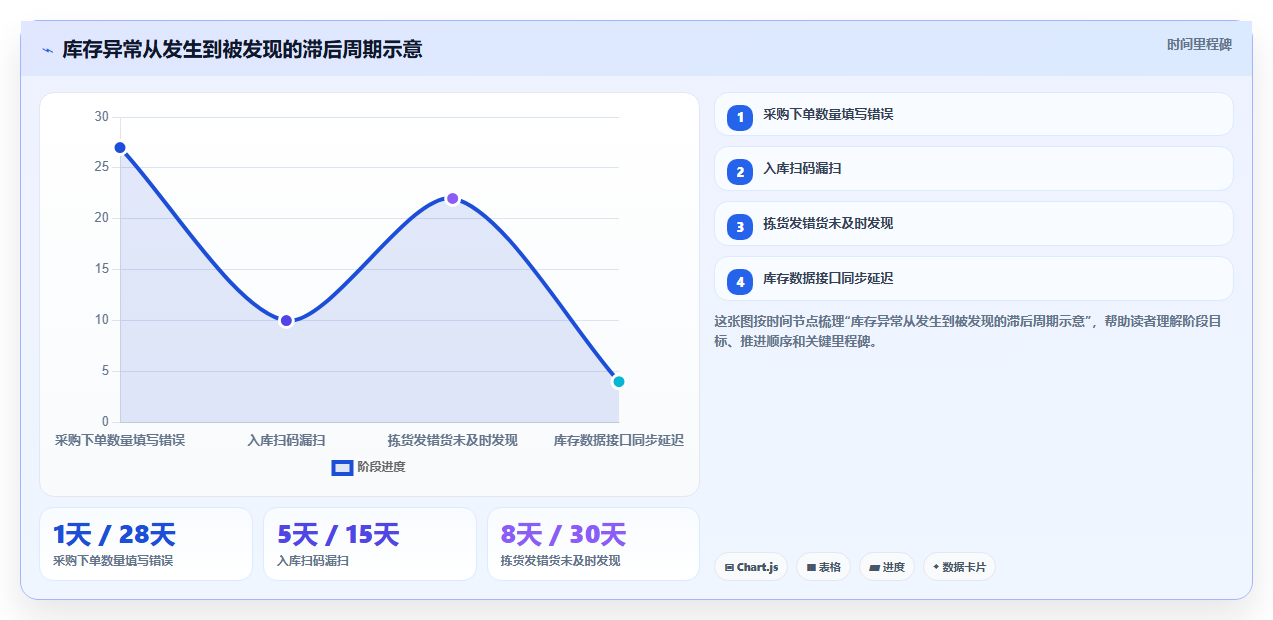Open the 1天 / 28天 stat card

(x=146, y=544)
